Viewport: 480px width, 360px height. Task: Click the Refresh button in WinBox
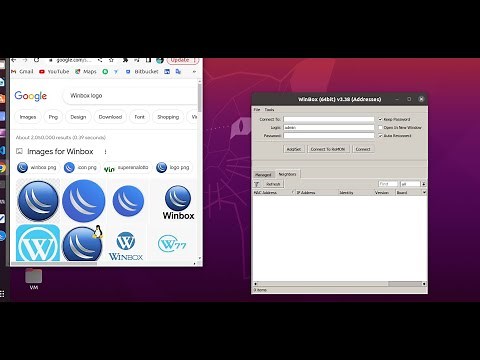[x=273, y=184]
